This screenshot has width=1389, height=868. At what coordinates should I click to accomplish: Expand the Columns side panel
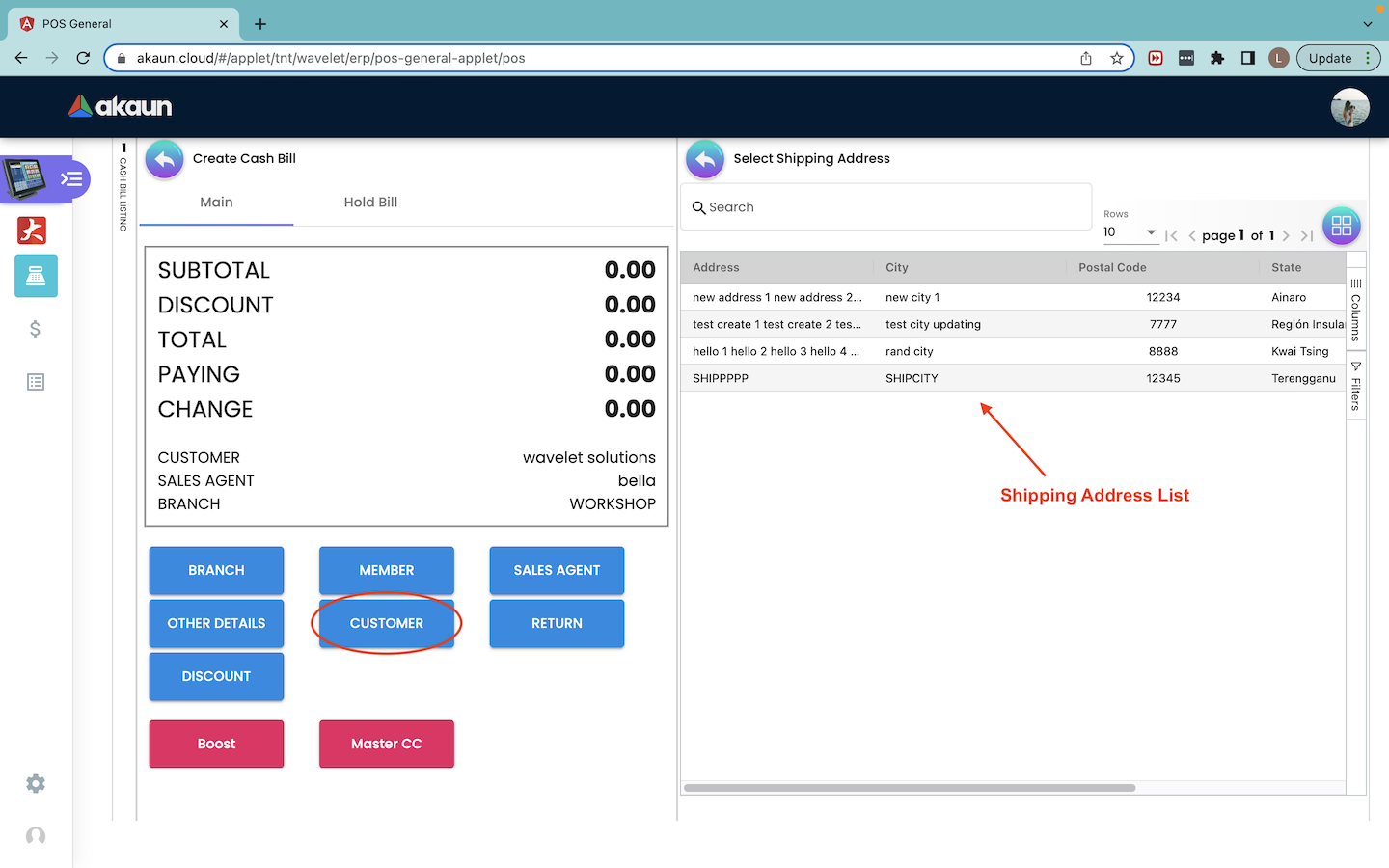1355,311
